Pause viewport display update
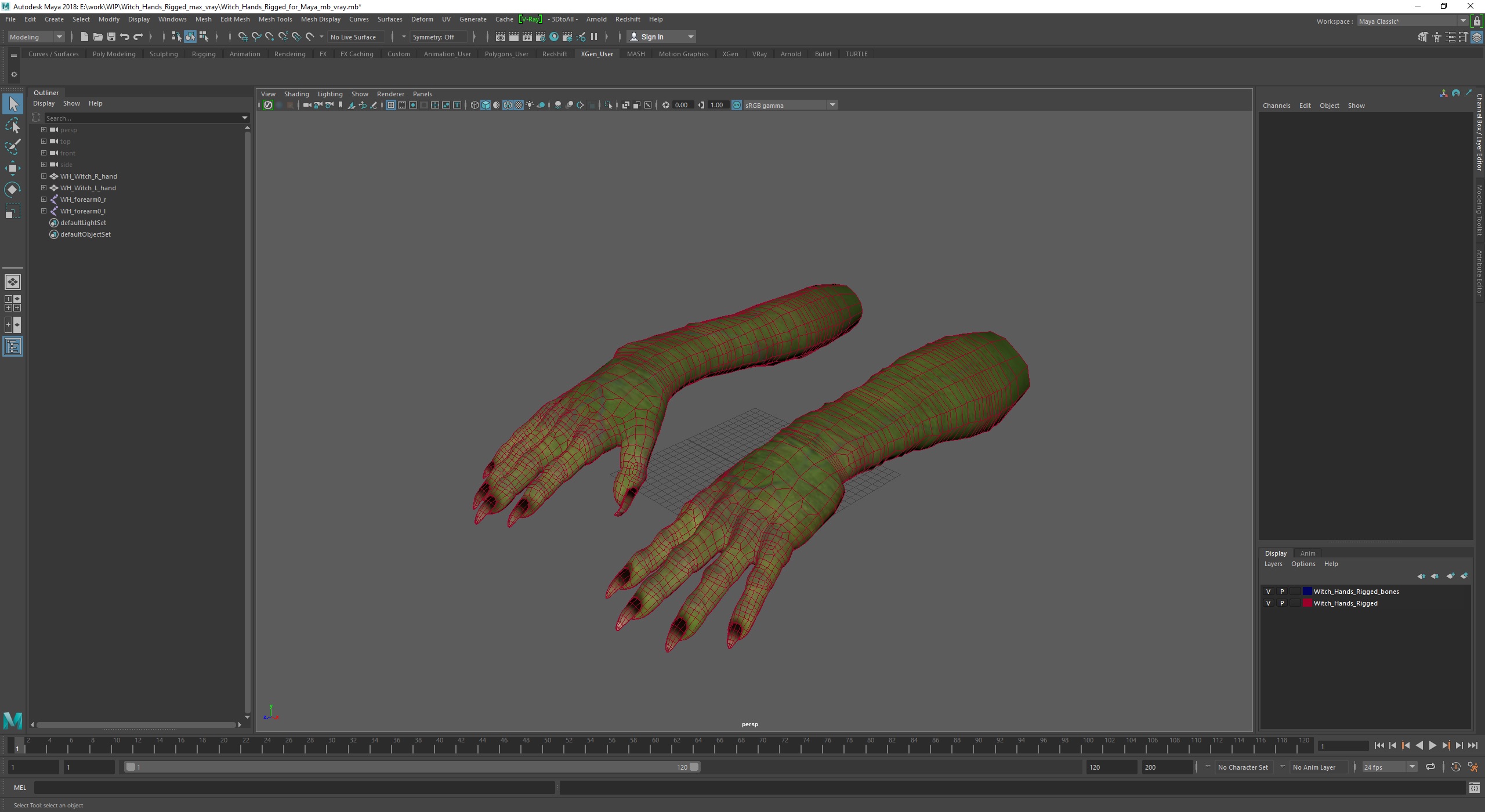 click(594, 37)
